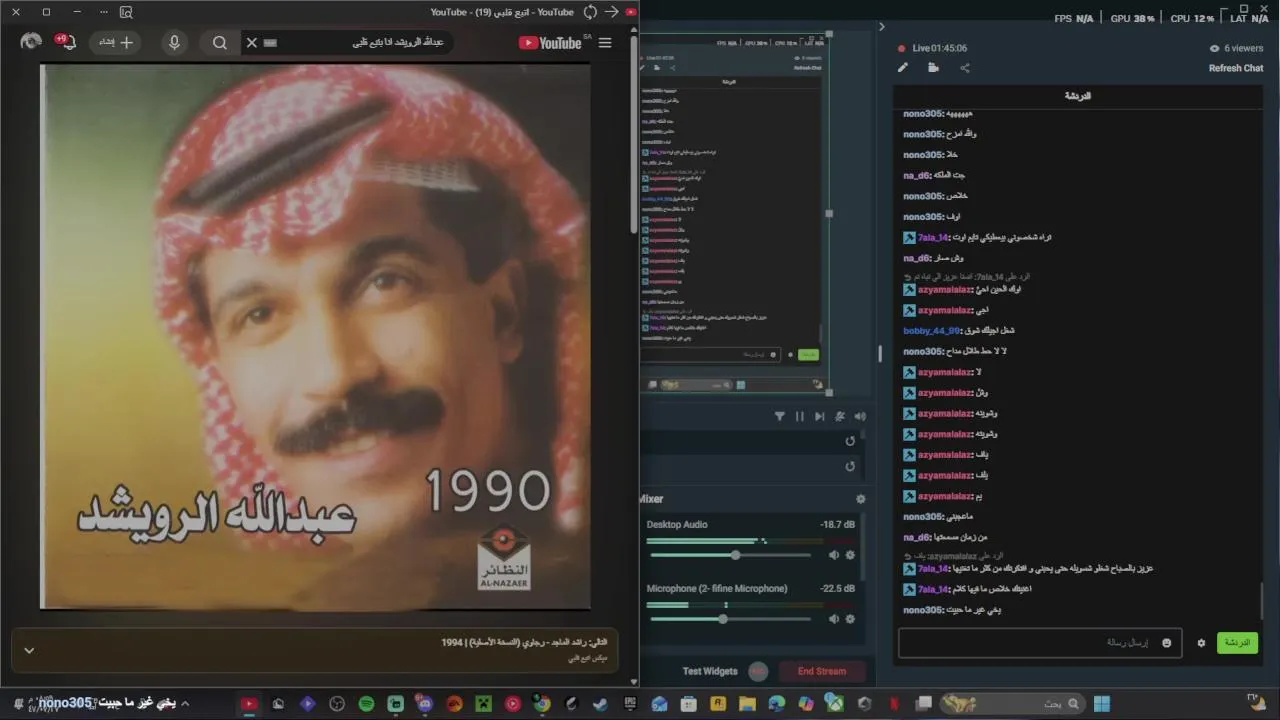Viewport: 1280px width, 720px height.
Task: Open the YouTube account avatar menu
Action: tap(31, 42)
